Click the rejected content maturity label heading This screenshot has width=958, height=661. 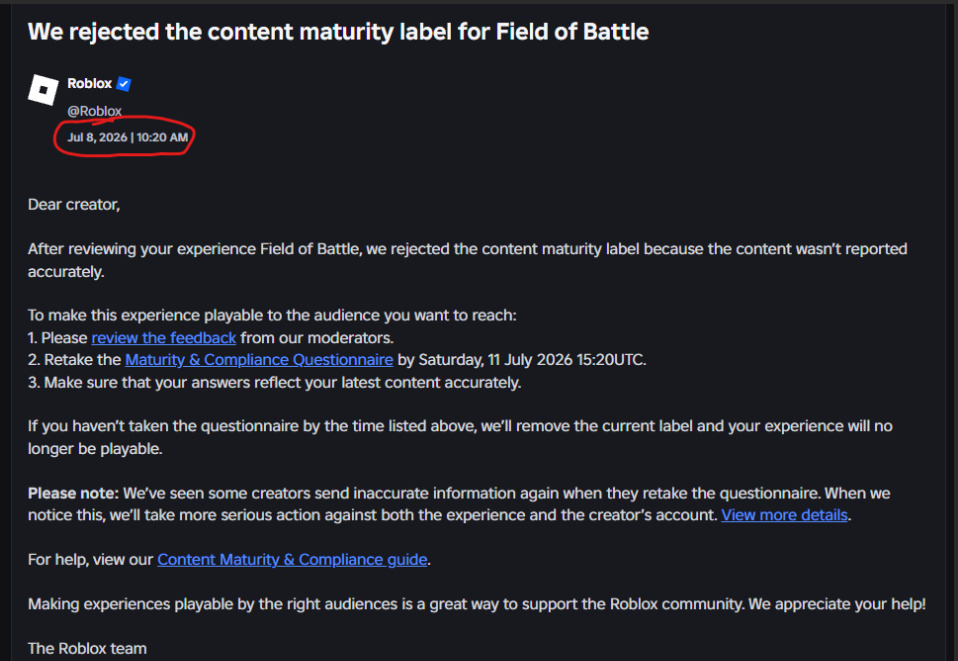(338, 32)
